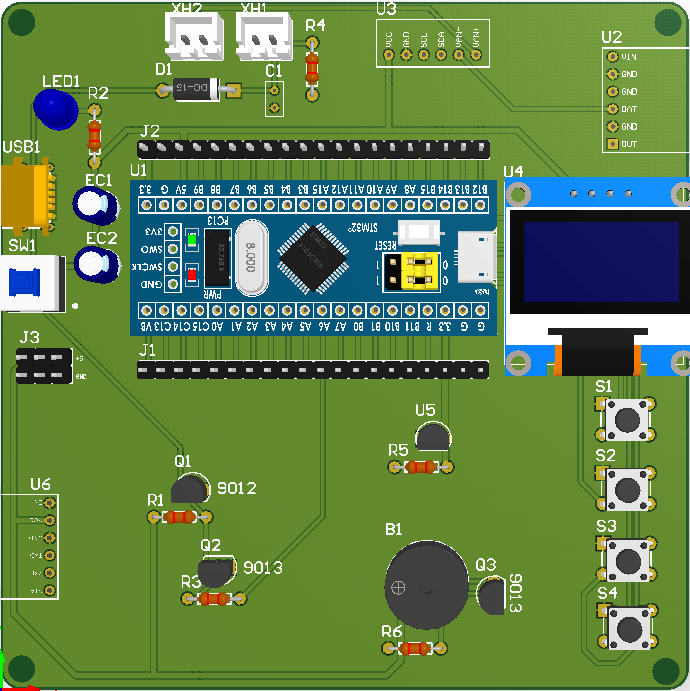Click the J2 female header strip

[313, 149]
